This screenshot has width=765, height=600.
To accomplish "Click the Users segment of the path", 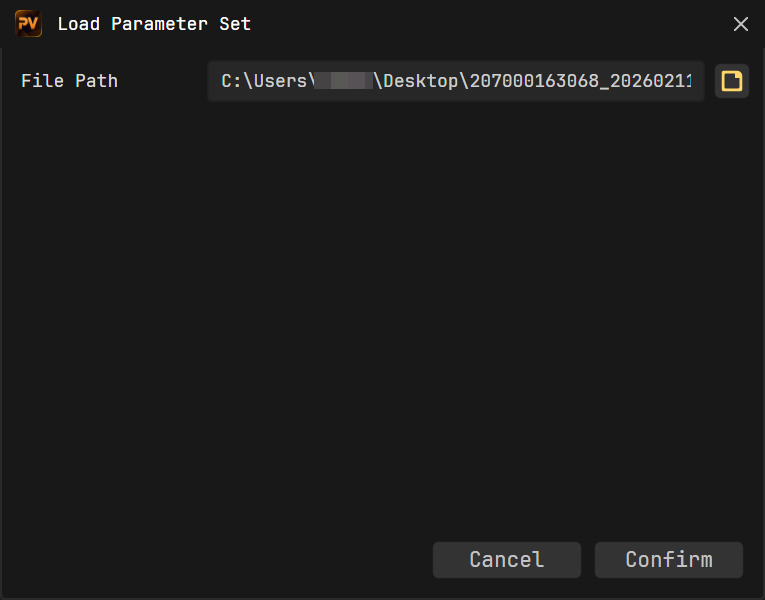I will [x=280, y=81].
